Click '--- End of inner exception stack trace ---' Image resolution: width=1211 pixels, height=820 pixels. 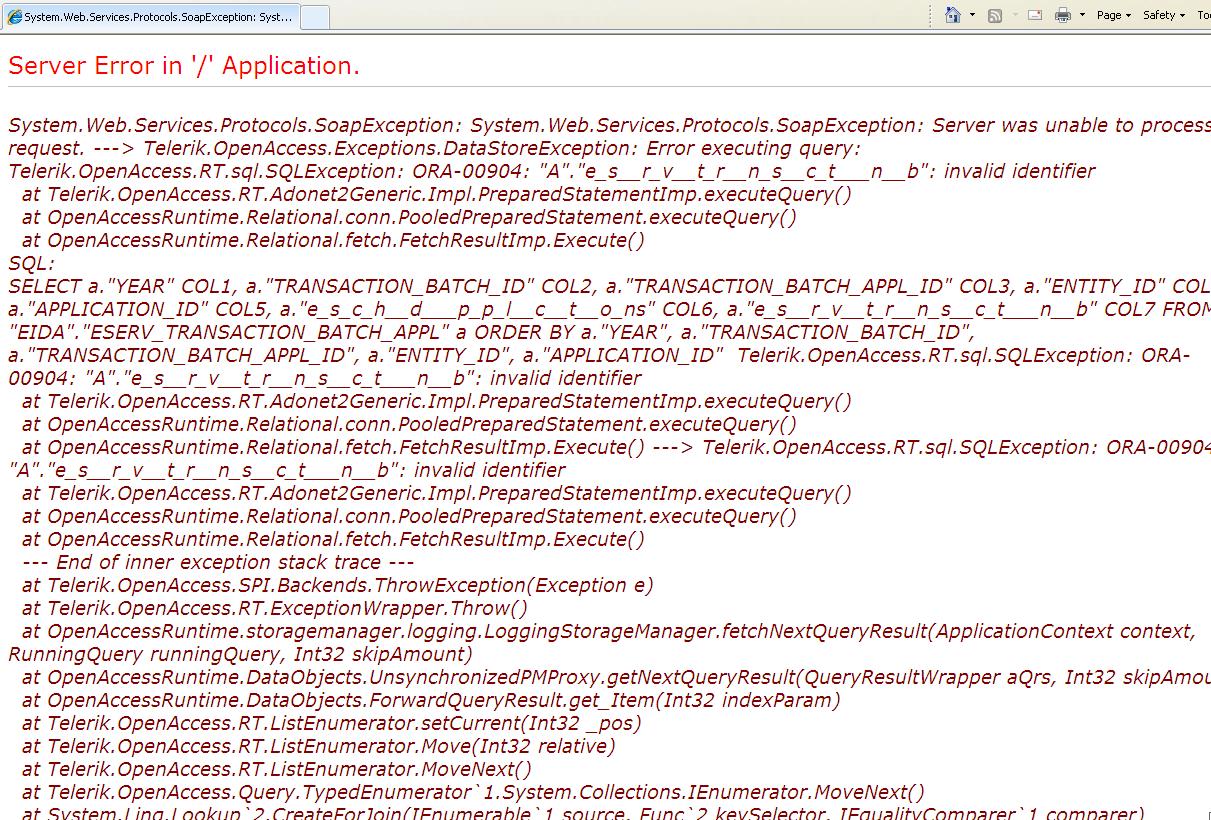[x=218, y=562]
